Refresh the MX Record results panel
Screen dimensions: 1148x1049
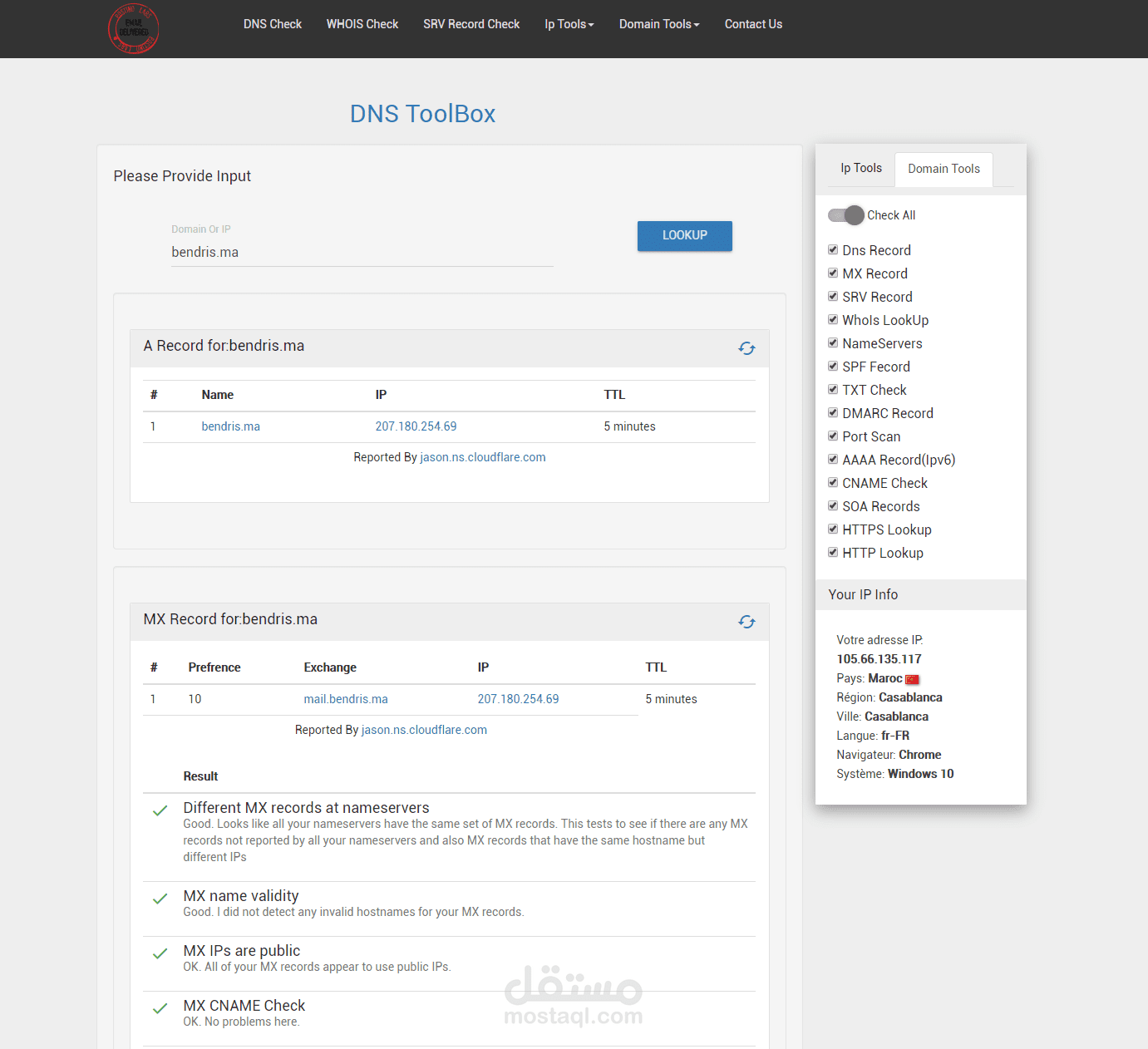pyautogui.click(x=746, y=622)
